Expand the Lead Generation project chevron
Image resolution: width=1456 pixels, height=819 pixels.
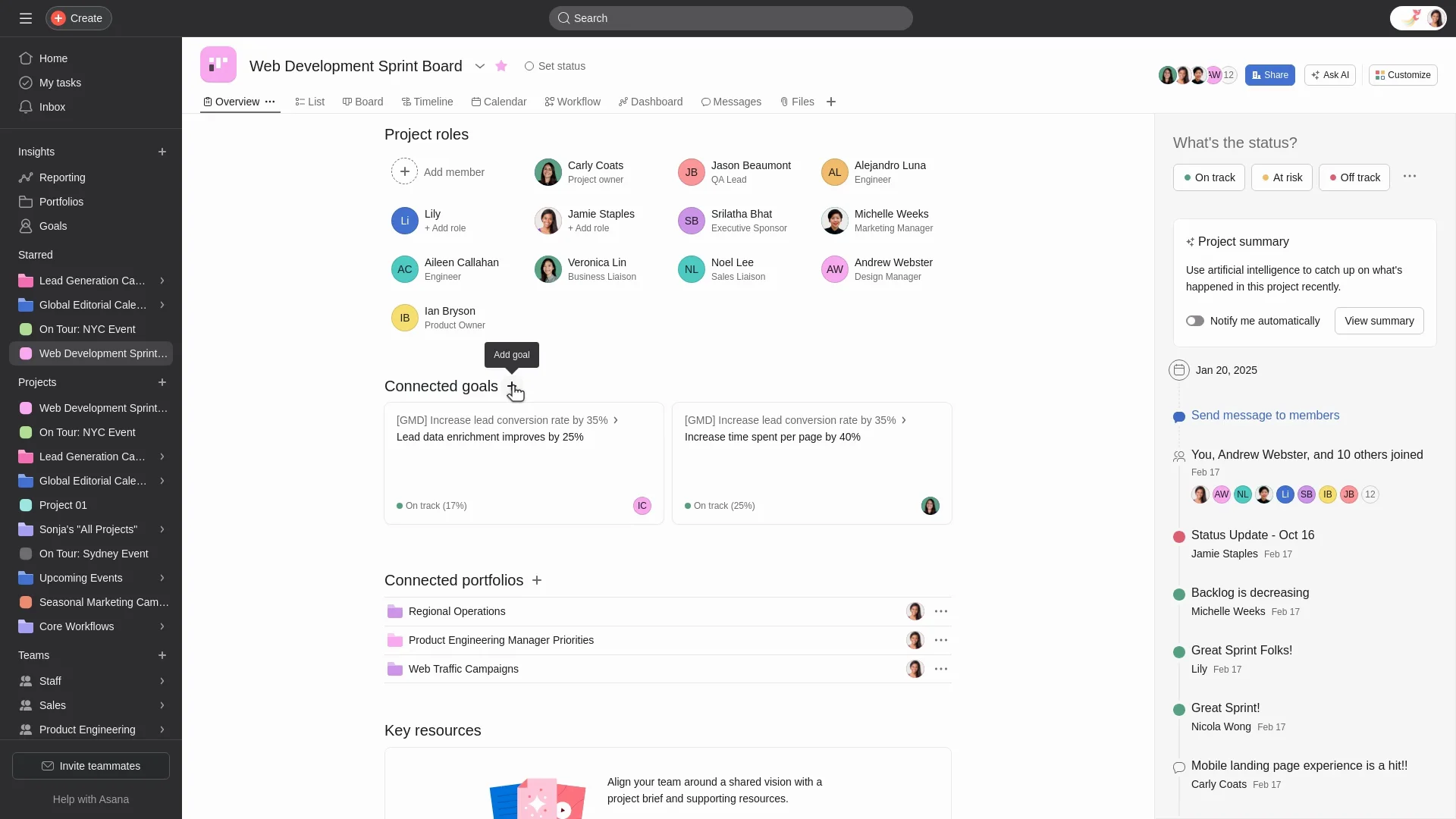coord(162,456)
